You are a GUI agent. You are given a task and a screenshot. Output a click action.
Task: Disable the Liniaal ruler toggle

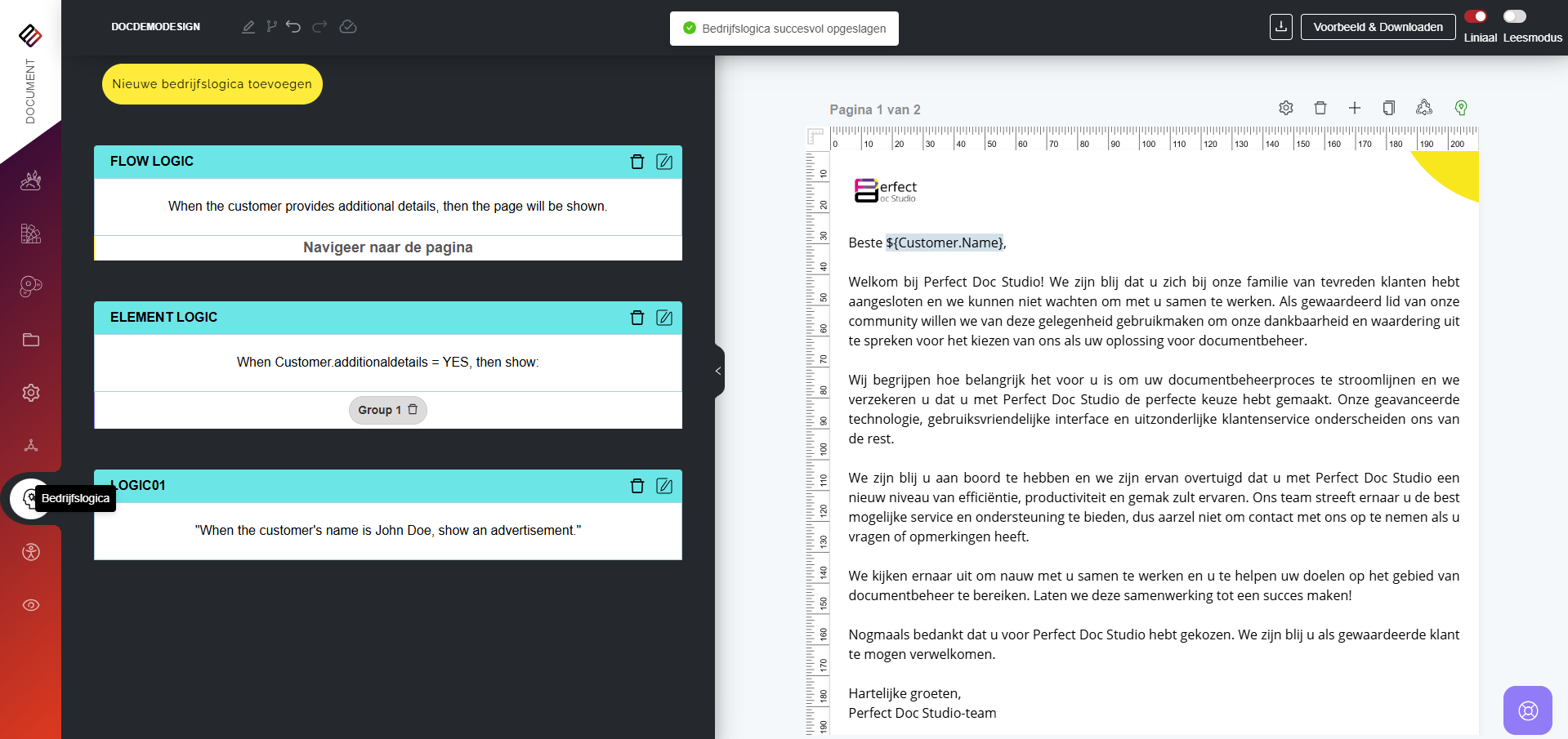pos(1476,16)
